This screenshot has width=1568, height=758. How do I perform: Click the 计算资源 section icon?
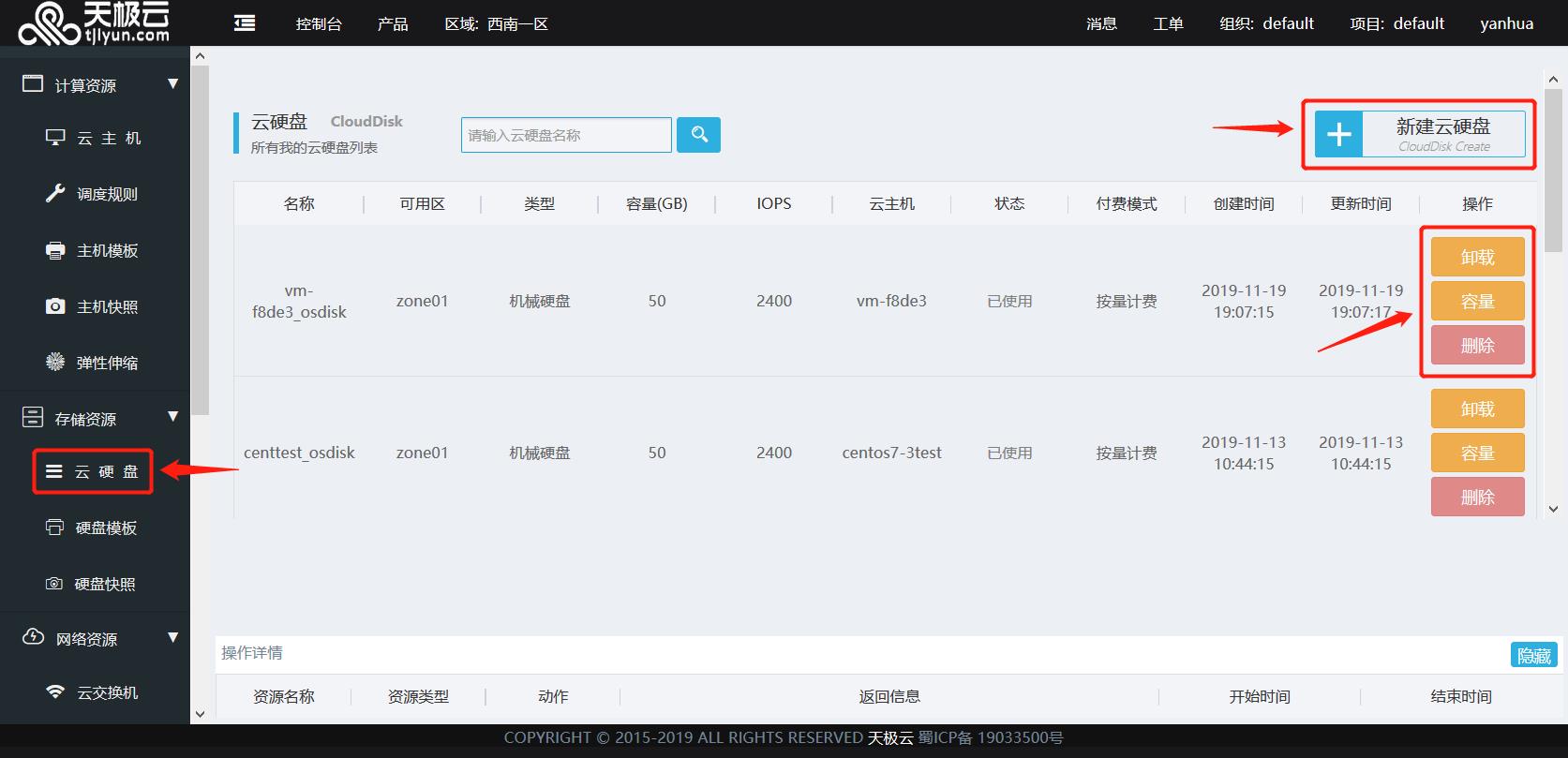pos(33,84)
